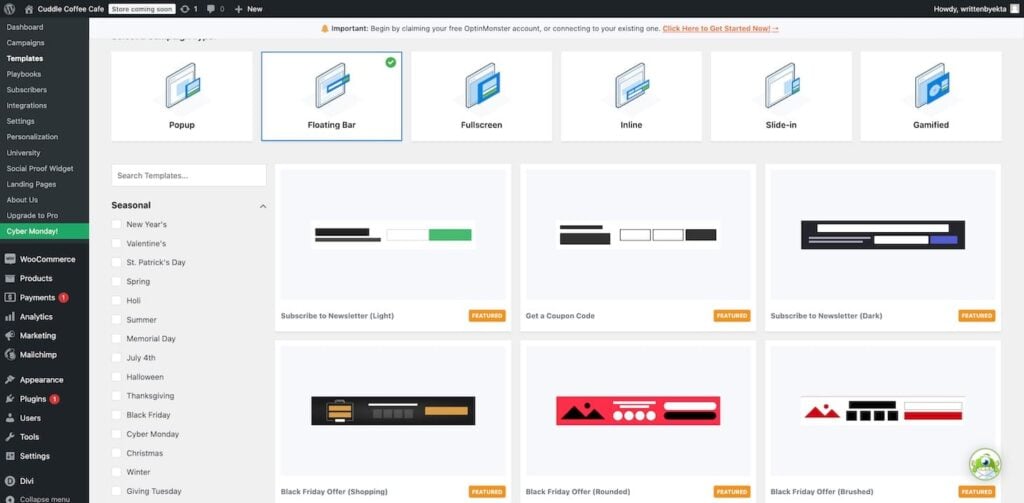Select the Floating Bar campaign icon
The image size is (1024, 503).
332,86
